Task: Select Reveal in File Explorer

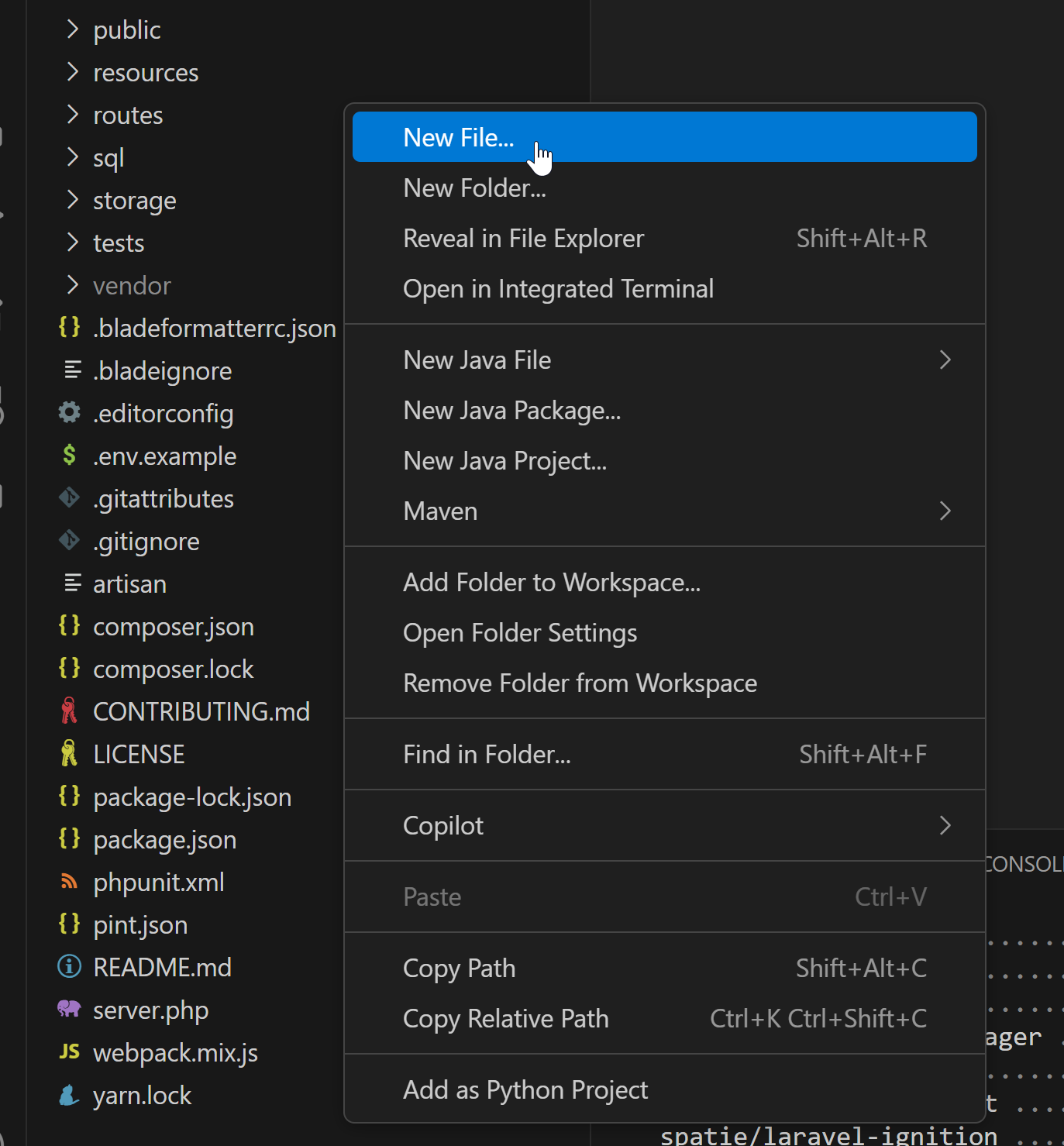Action: coord(523,239)
